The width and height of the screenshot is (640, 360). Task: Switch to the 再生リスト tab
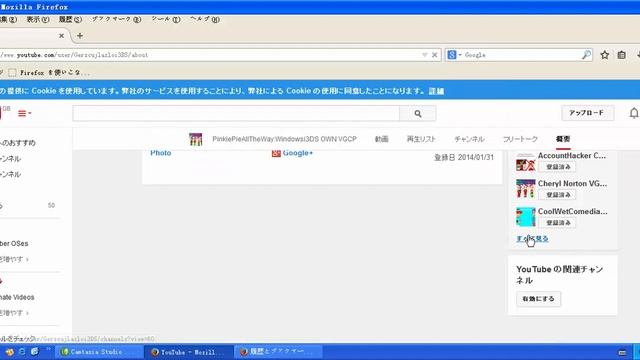tap(421, 139)
